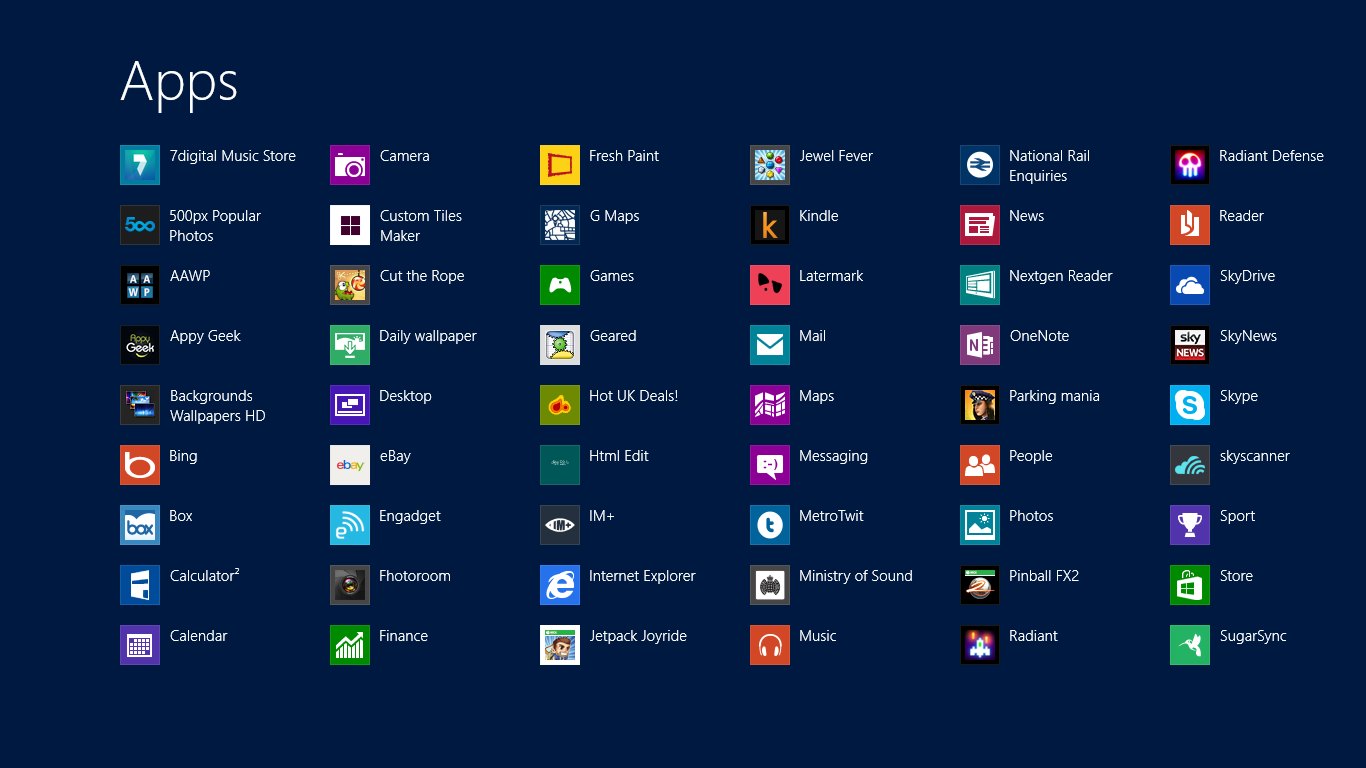Image resolution: width=1366 pixels, height=768 pixels.
Task: Open the Box app icon
Action: 140,525
